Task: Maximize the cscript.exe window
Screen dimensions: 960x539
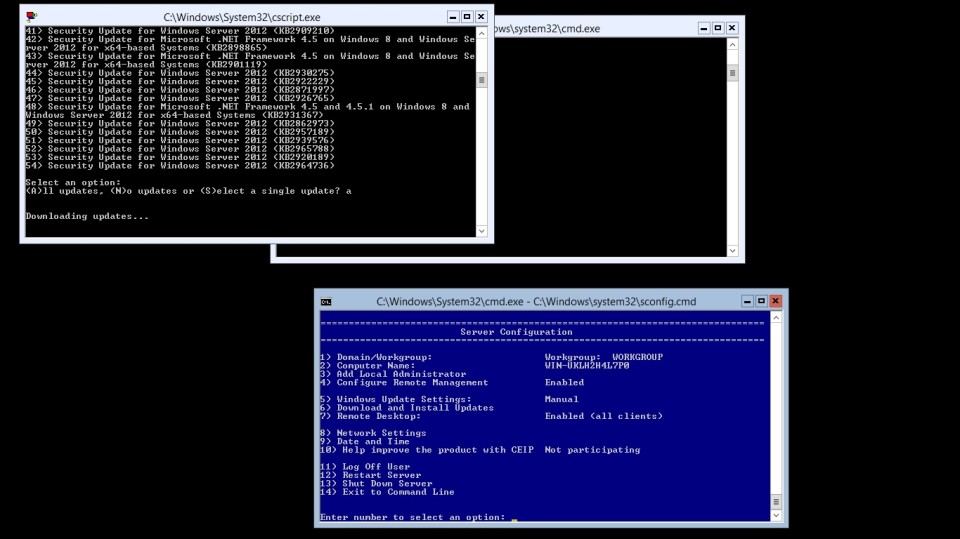Action: click(467, 17)
